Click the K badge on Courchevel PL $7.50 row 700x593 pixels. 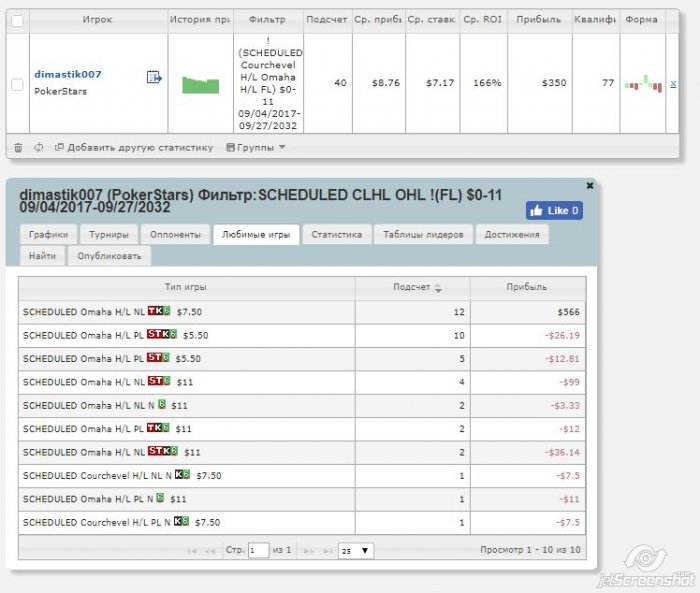click(181, 521)
